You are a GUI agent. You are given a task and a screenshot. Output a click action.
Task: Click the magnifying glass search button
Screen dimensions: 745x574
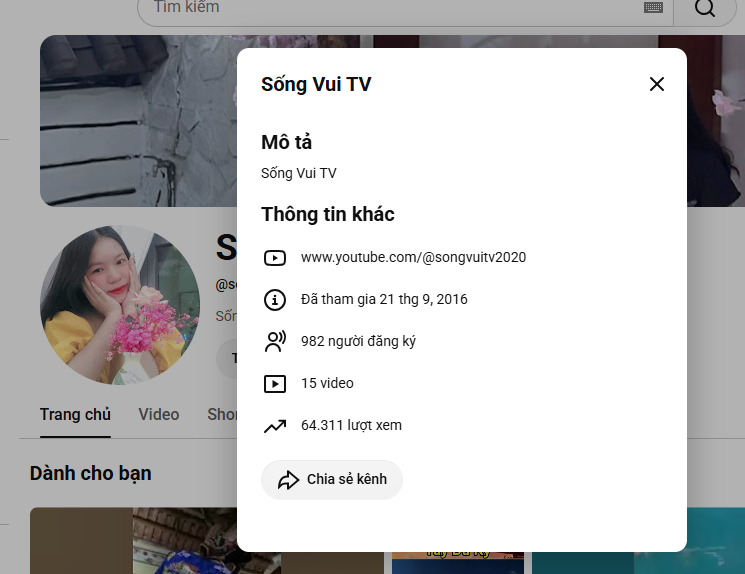coord(705,9)
